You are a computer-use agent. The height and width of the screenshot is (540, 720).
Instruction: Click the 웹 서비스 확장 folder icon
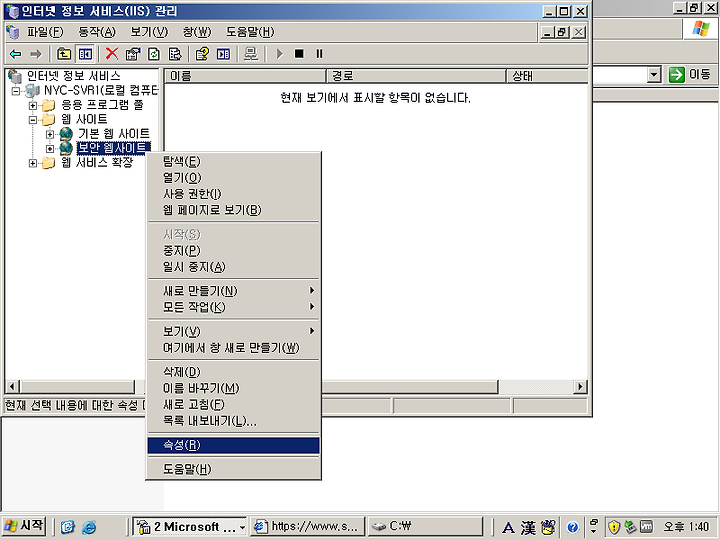[48, 163]
